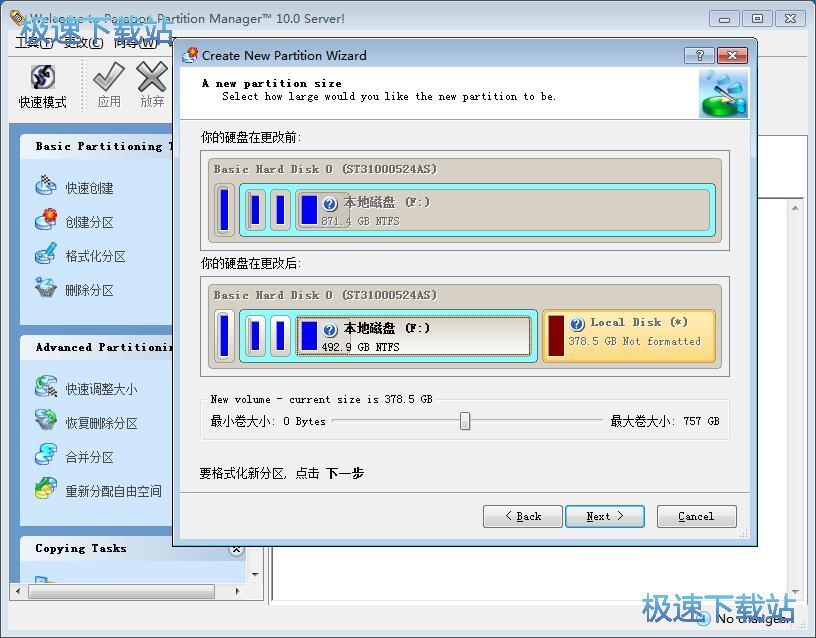Select first small partition in after-change disk
This screenshot has width=816, height=638.
coord(224,336)
